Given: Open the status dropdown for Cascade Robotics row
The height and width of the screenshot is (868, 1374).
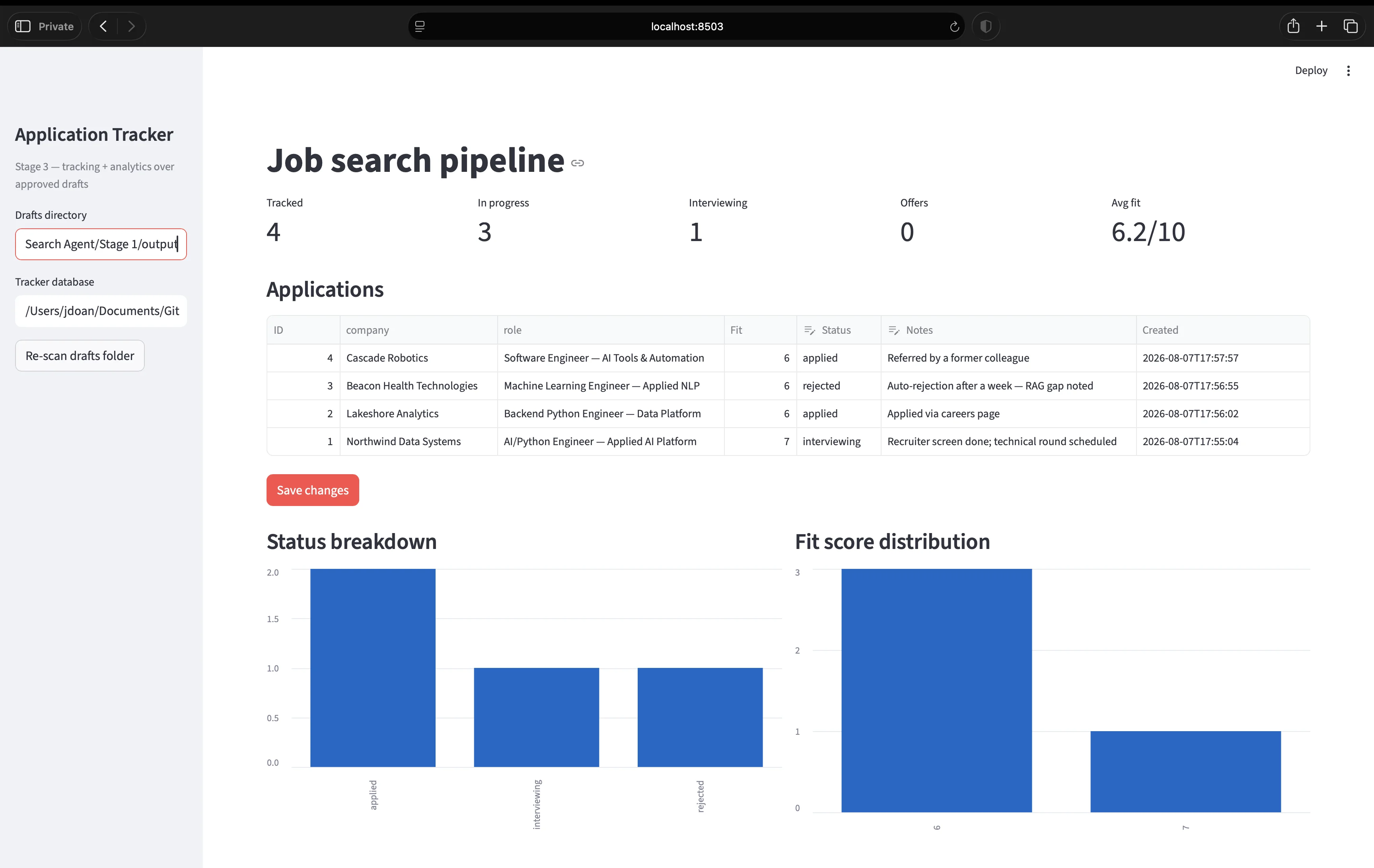Looking at the screenshot, I should coord(838,358).
